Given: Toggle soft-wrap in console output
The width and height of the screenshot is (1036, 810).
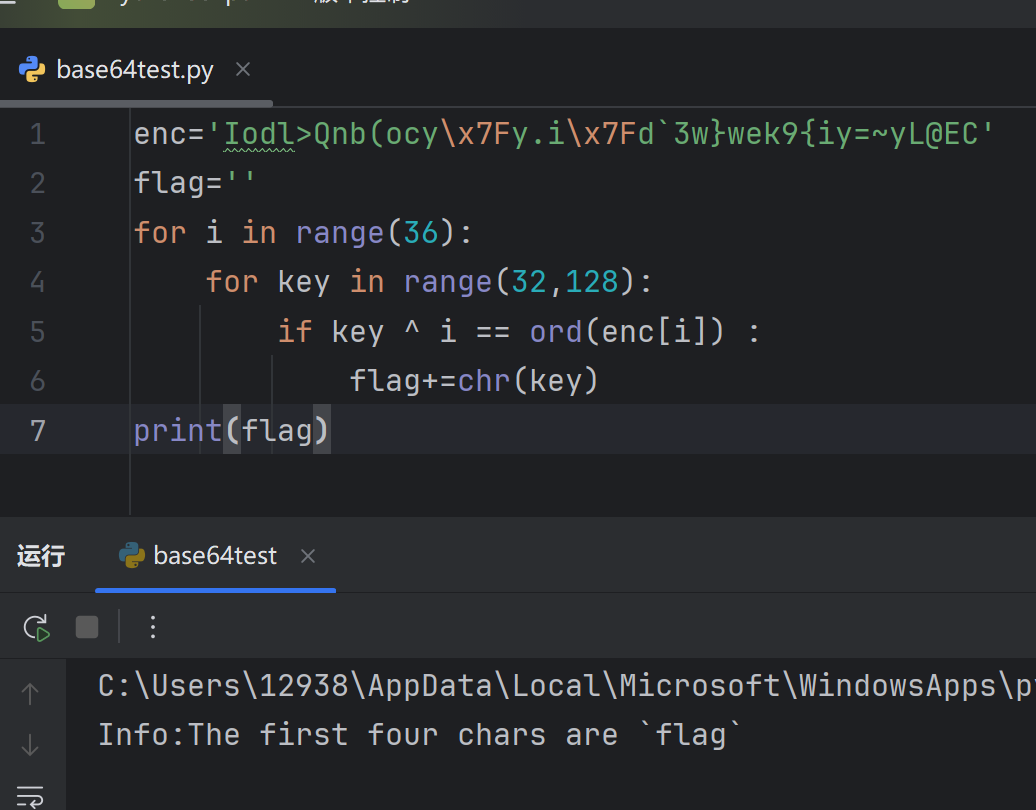Looking at the screenshot, I should [x=30, y=796].
